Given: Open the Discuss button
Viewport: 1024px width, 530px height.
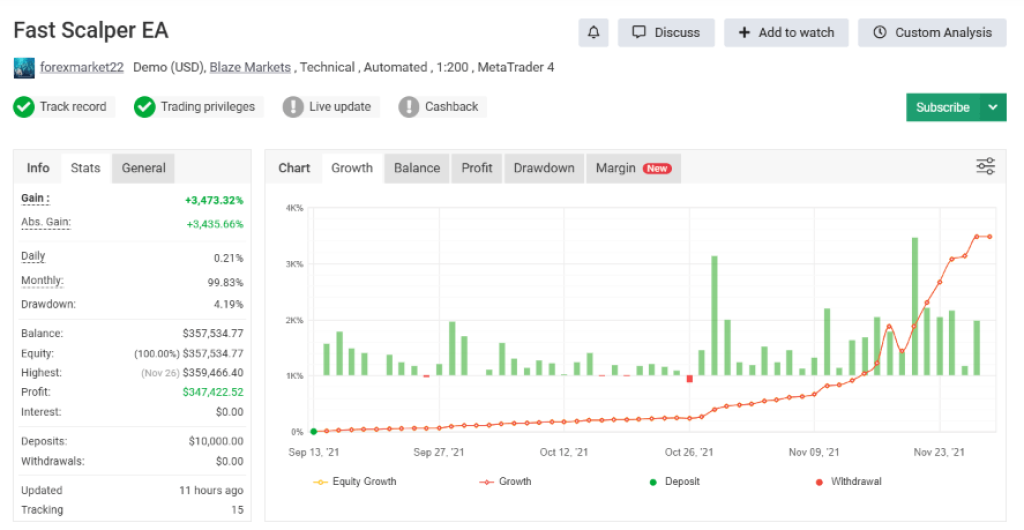Looking at the screenshot, I should coord(666,33).
